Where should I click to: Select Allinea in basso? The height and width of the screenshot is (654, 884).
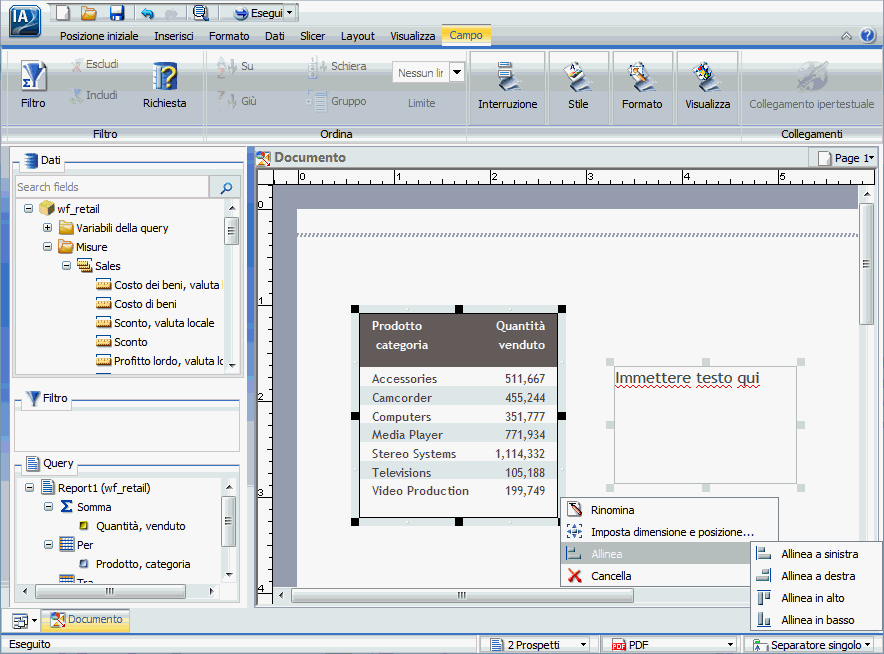point(817,620)
